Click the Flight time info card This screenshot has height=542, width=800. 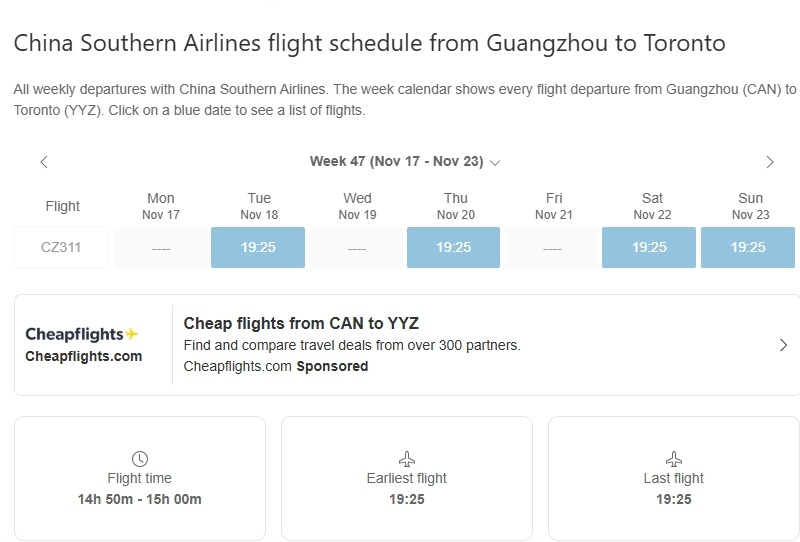(x=140, y=479)
